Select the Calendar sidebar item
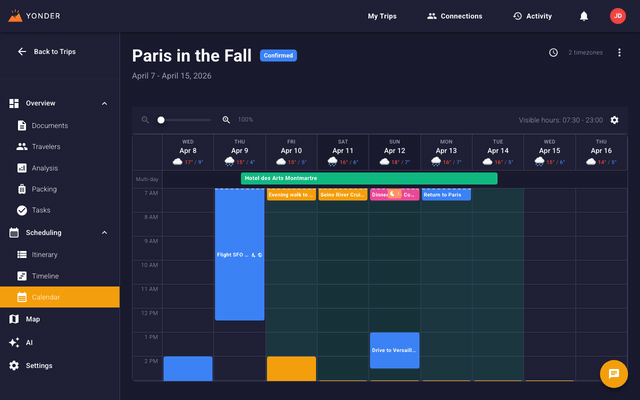 point(60,297)
